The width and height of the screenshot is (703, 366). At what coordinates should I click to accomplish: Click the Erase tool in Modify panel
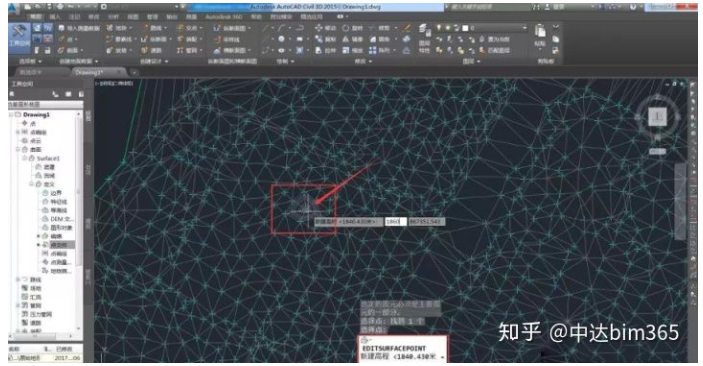point(407,28)
